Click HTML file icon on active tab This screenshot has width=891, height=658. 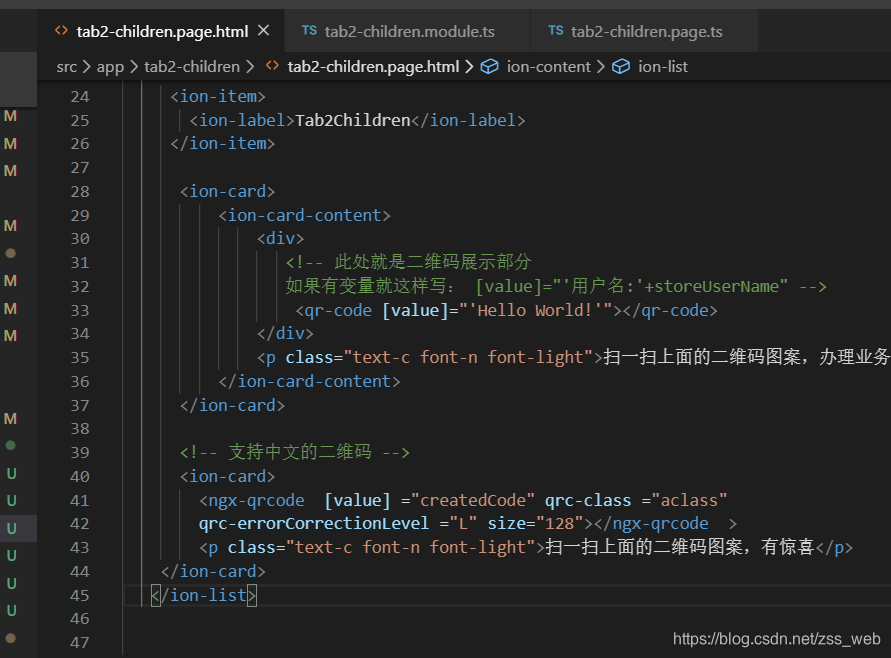pos(61,31)
